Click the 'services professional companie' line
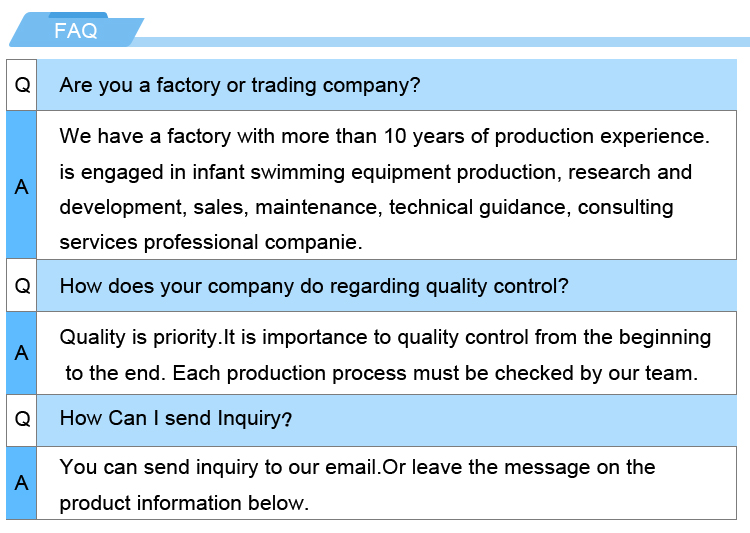This screenshot has width=750, height=533. (x=211, y=242)
